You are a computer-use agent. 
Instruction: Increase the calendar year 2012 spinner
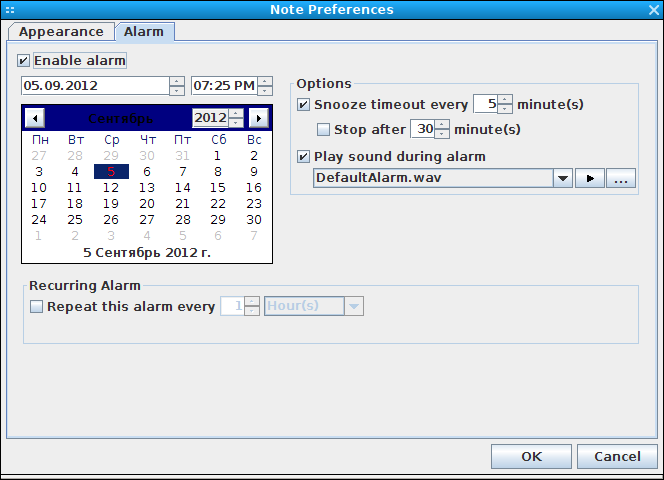tap(236, 113)
